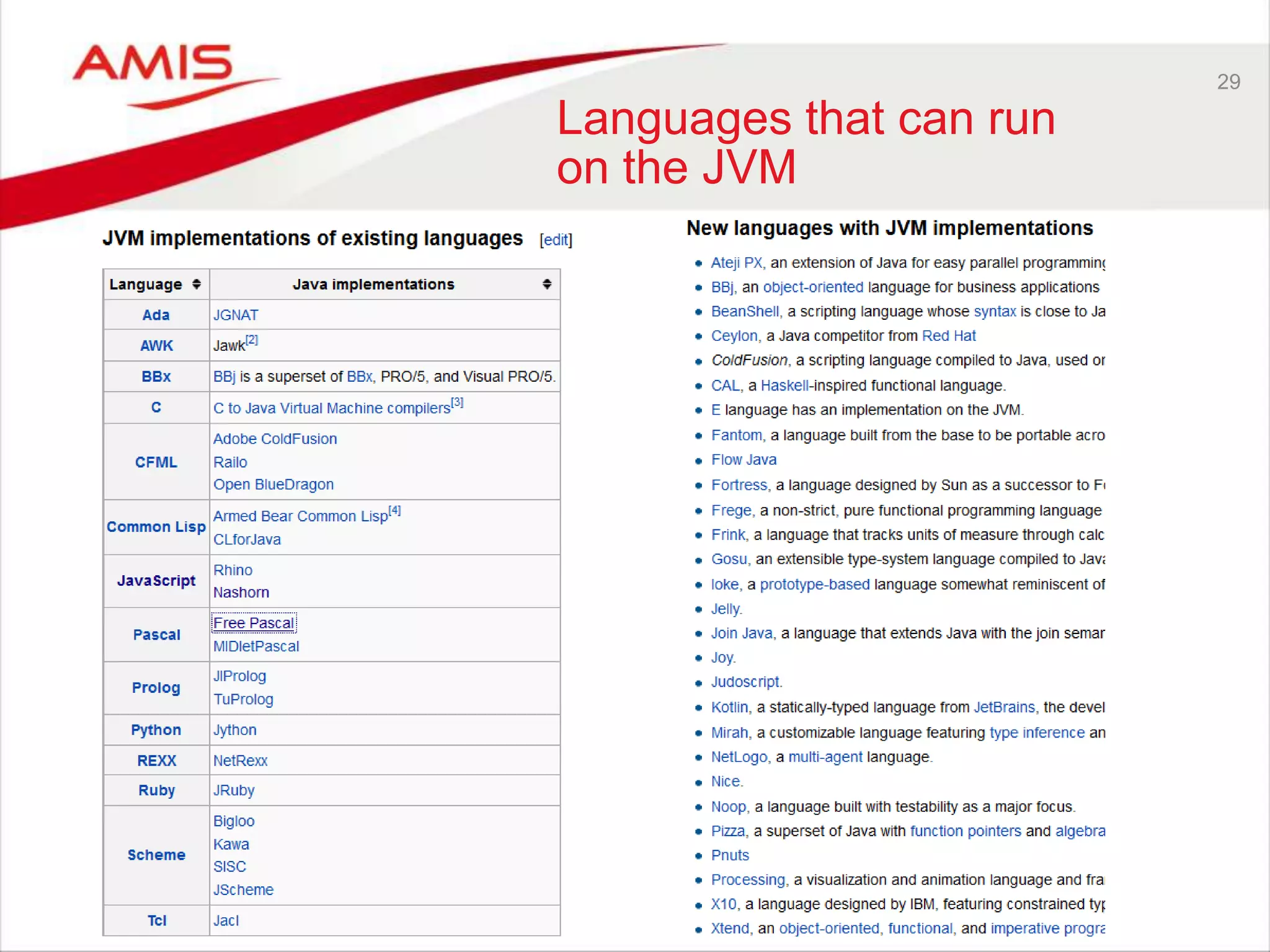Open the JRuby link

point(234,791)
